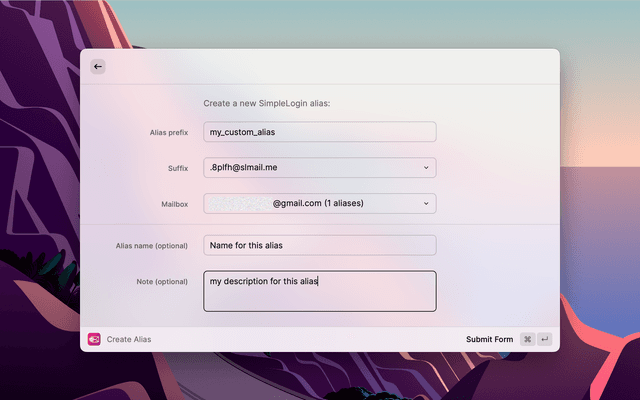Click Submit Form action
This screenshot has width=640, height=400.
(x=489, y=339)
